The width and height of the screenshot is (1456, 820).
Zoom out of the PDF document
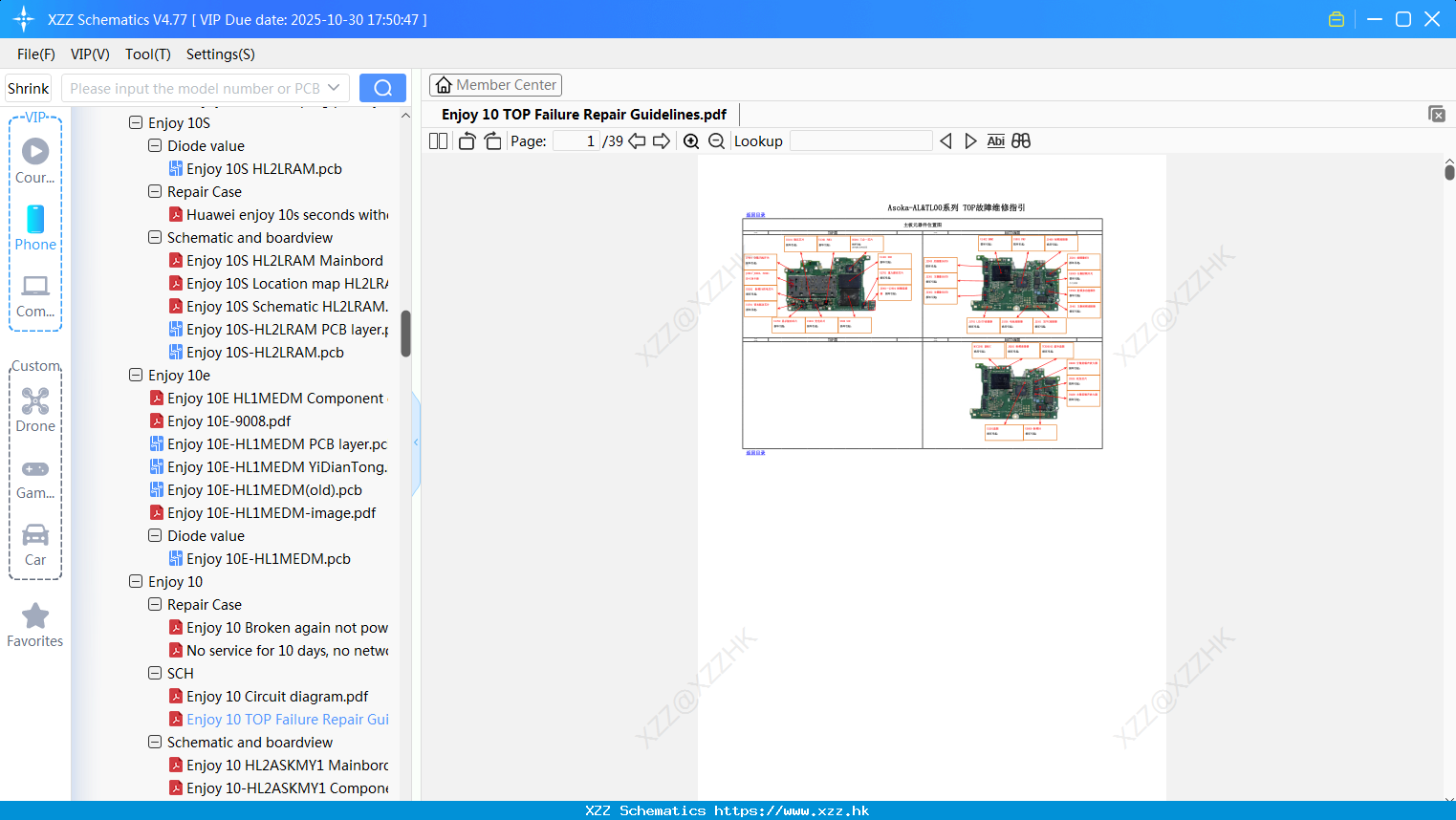716,141
